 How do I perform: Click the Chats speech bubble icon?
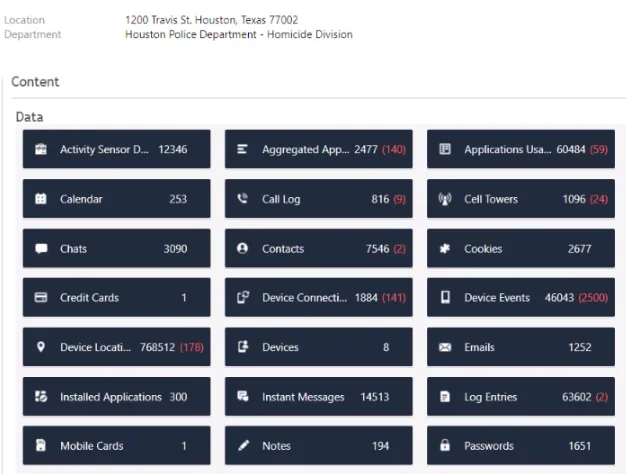[41, 249]
